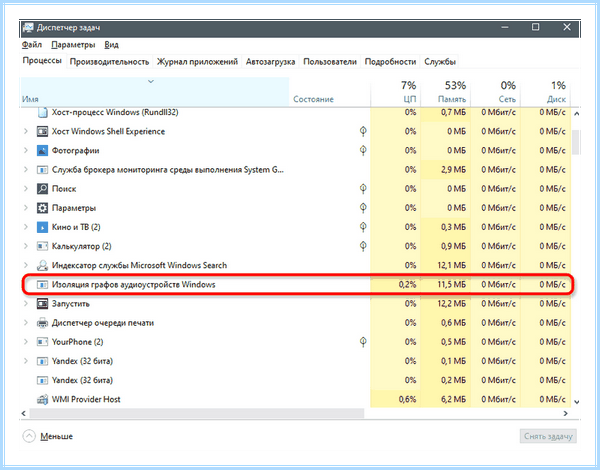Click the Состояние column header

coord(329,92)
